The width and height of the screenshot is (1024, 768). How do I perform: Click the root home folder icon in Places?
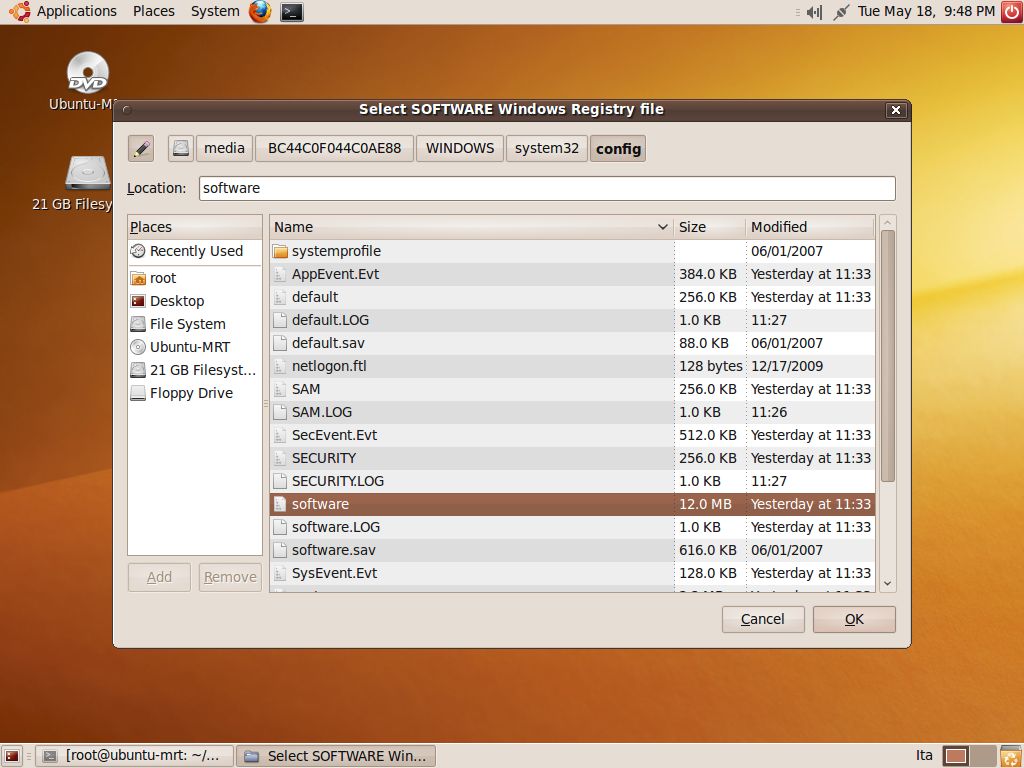pos(138,278)
